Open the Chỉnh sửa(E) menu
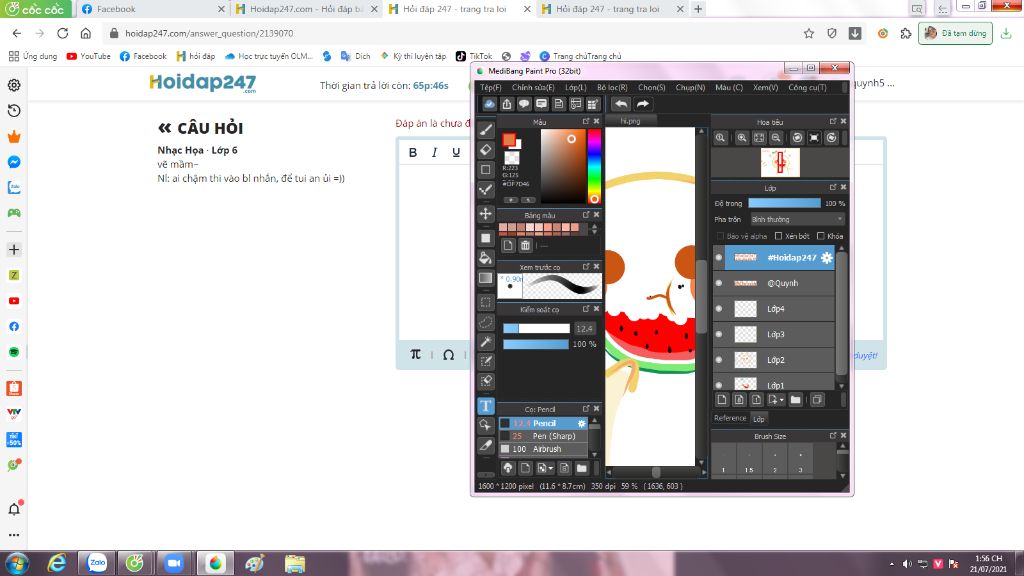 point(533,88)
